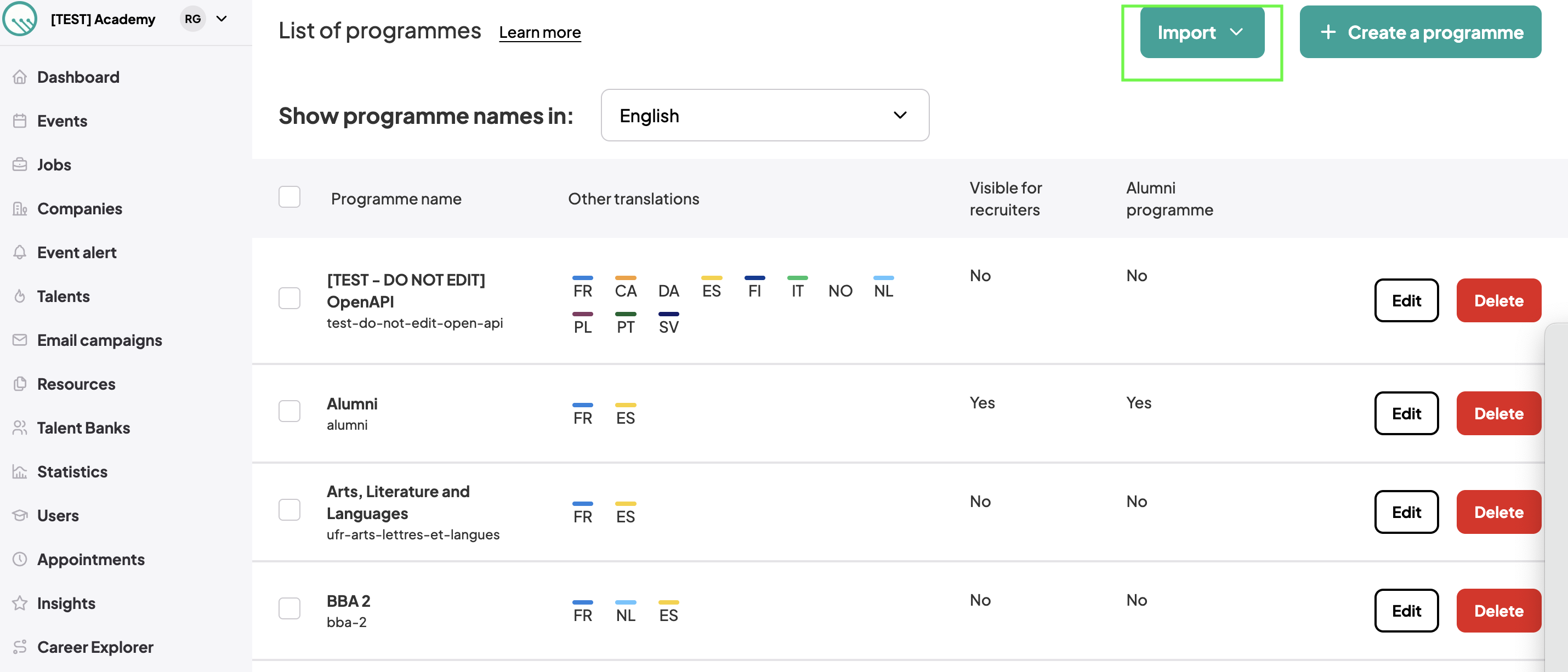Open the Import dropdown button

1202,32
